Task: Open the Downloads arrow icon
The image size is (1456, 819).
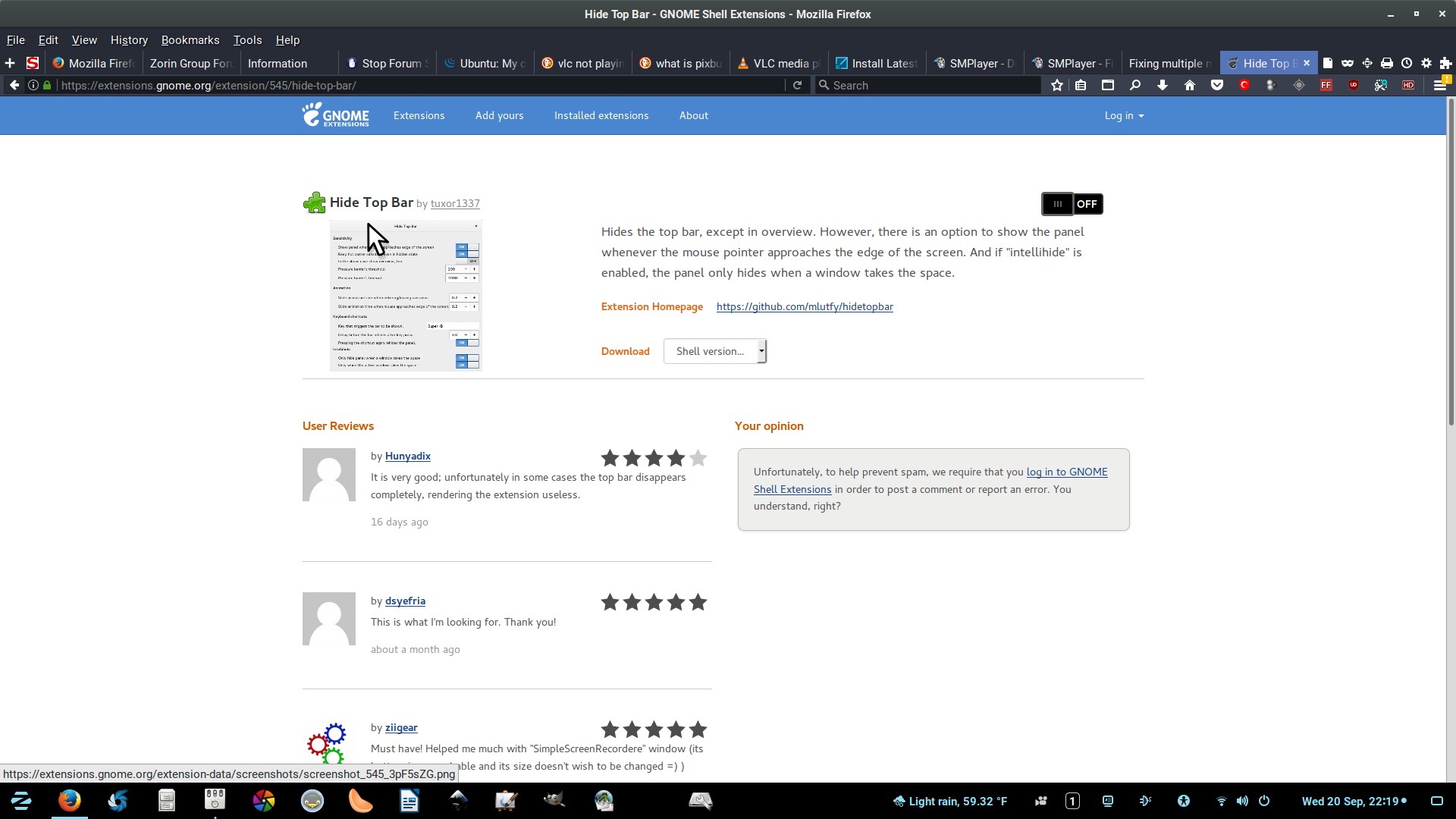Action: point(1163,85)
